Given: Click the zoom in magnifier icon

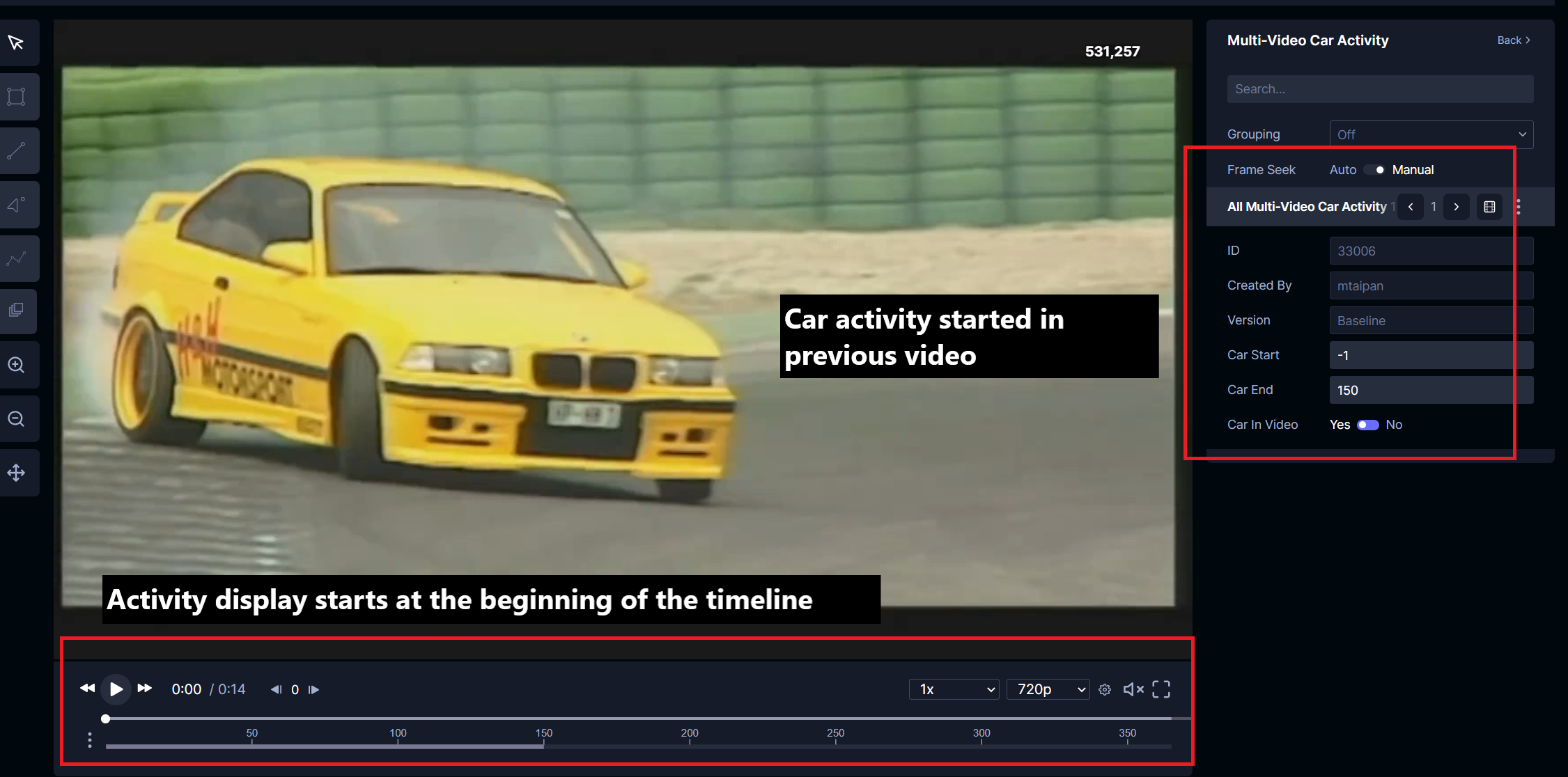Looking at the screenshot, I should pyautogui.click(x=16, y=365).
